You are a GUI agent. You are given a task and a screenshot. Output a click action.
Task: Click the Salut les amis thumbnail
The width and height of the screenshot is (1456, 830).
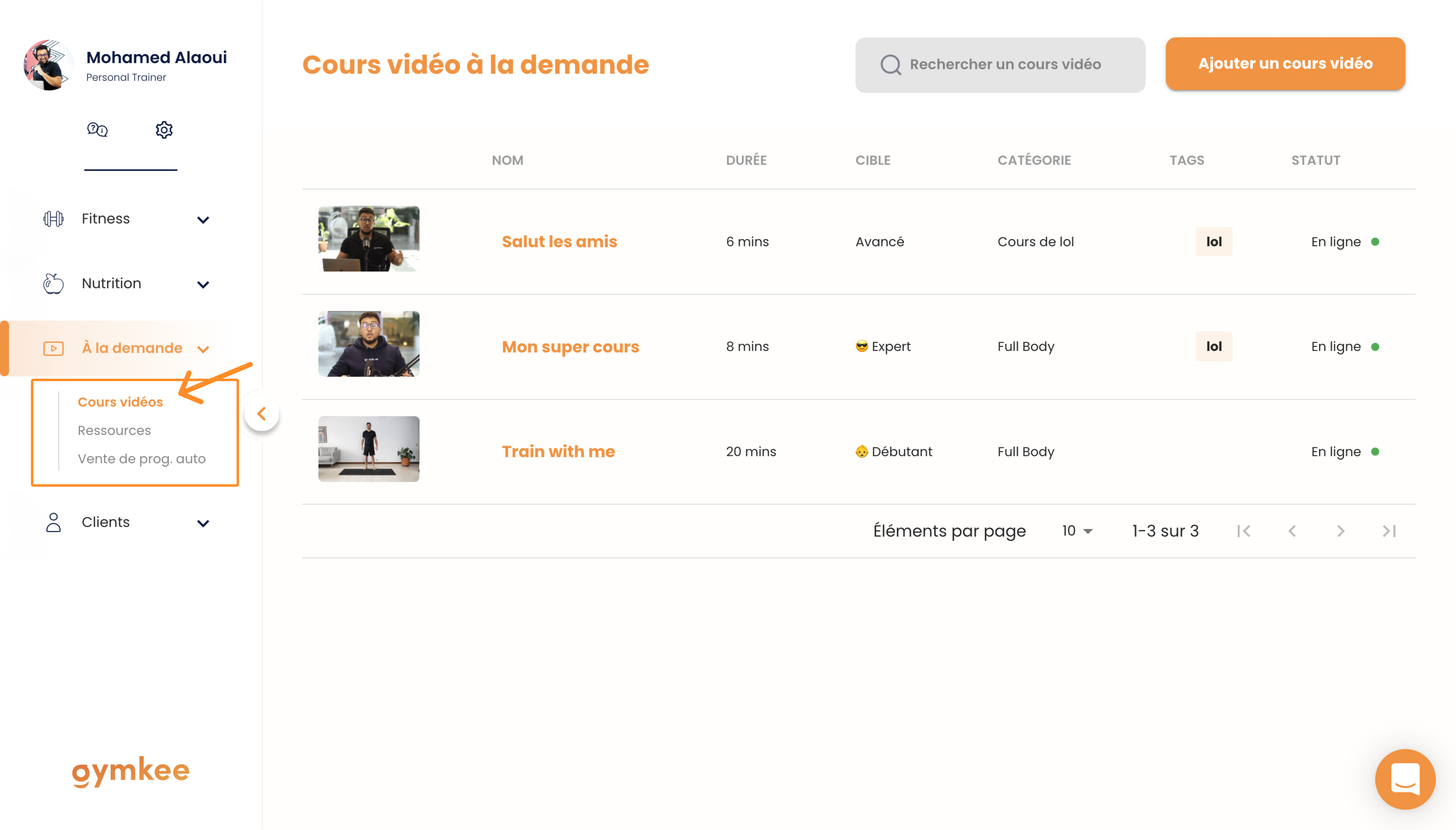pyautogui.click(x=369, y=239)
